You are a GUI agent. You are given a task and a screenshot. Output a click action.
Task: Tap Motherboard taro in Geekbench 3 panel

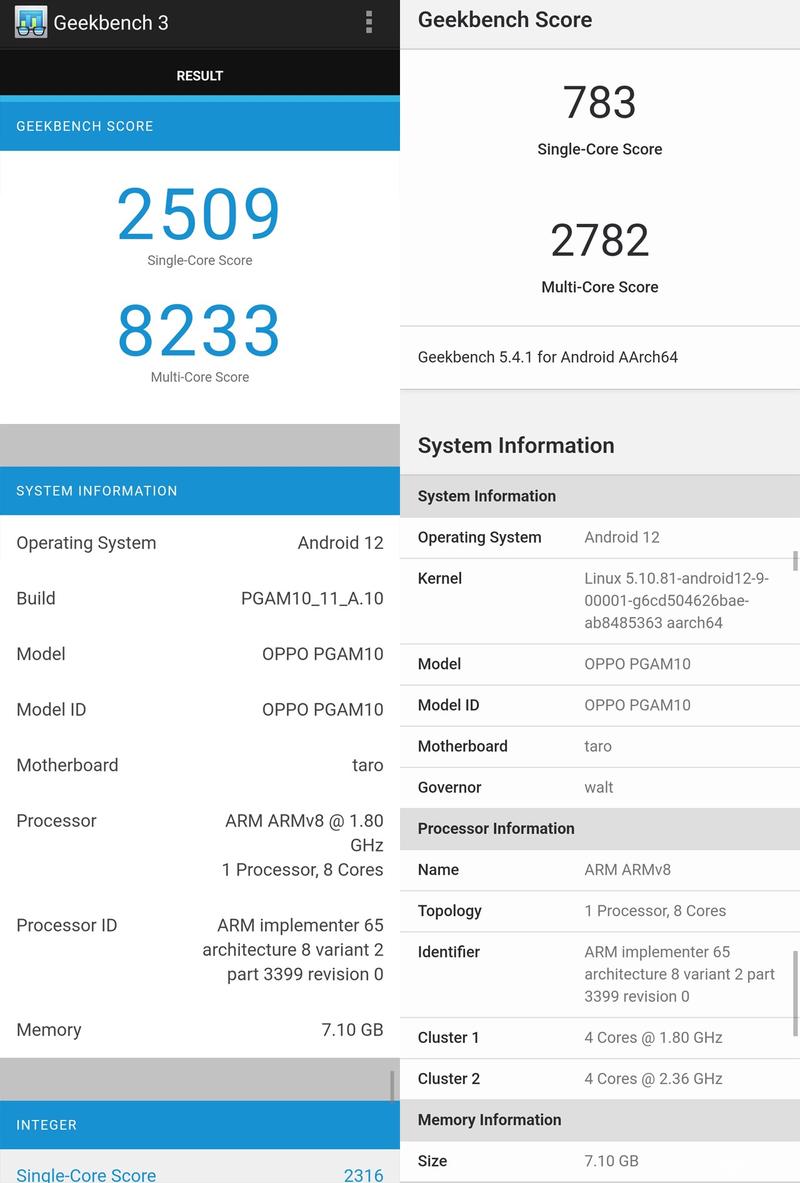pos(200,765)
